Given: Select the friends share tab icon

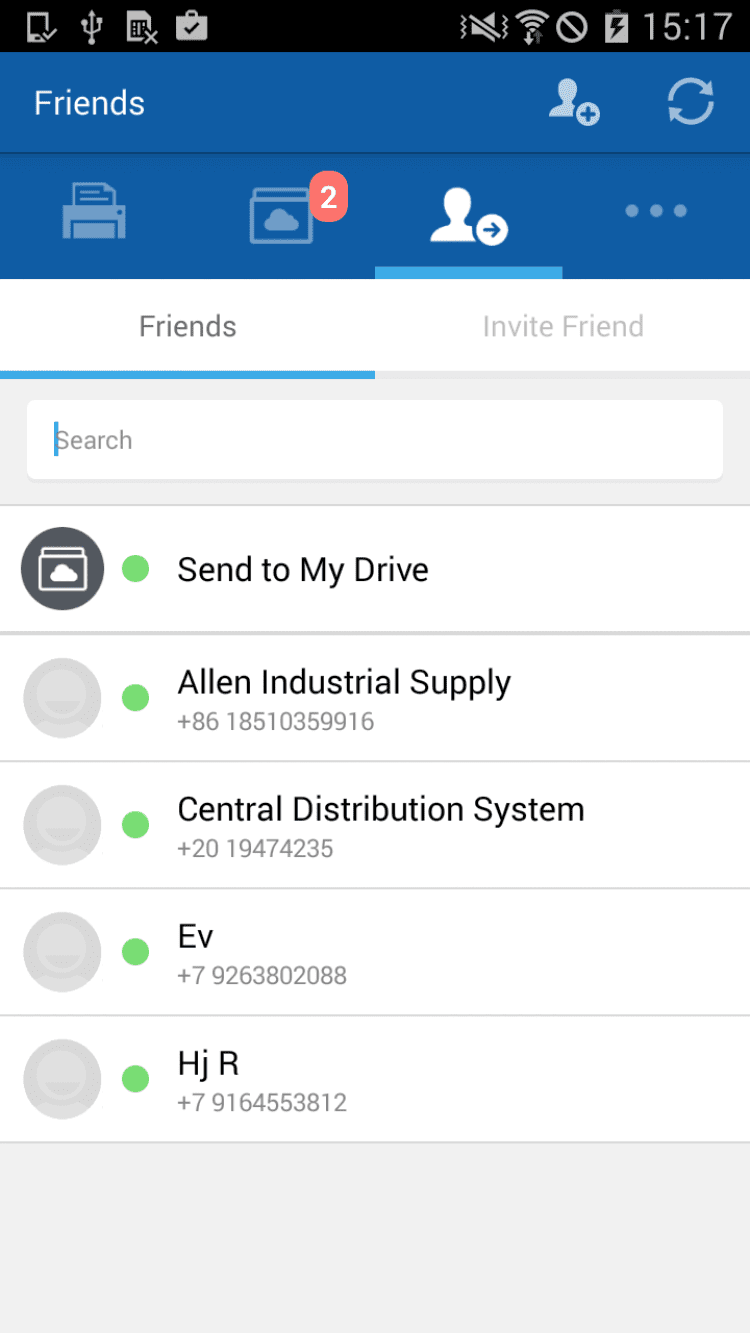Looking at the screenshot, I should coord(468,216).
